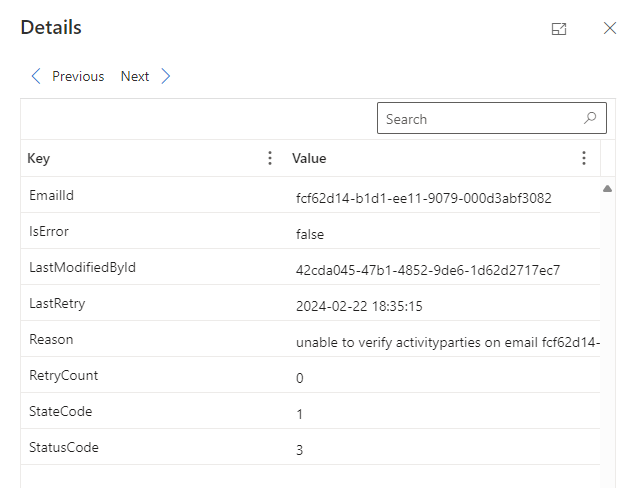Screen dimensions: 627x488
Task: Click the search magnifier icon
Action: click(590, 118)
